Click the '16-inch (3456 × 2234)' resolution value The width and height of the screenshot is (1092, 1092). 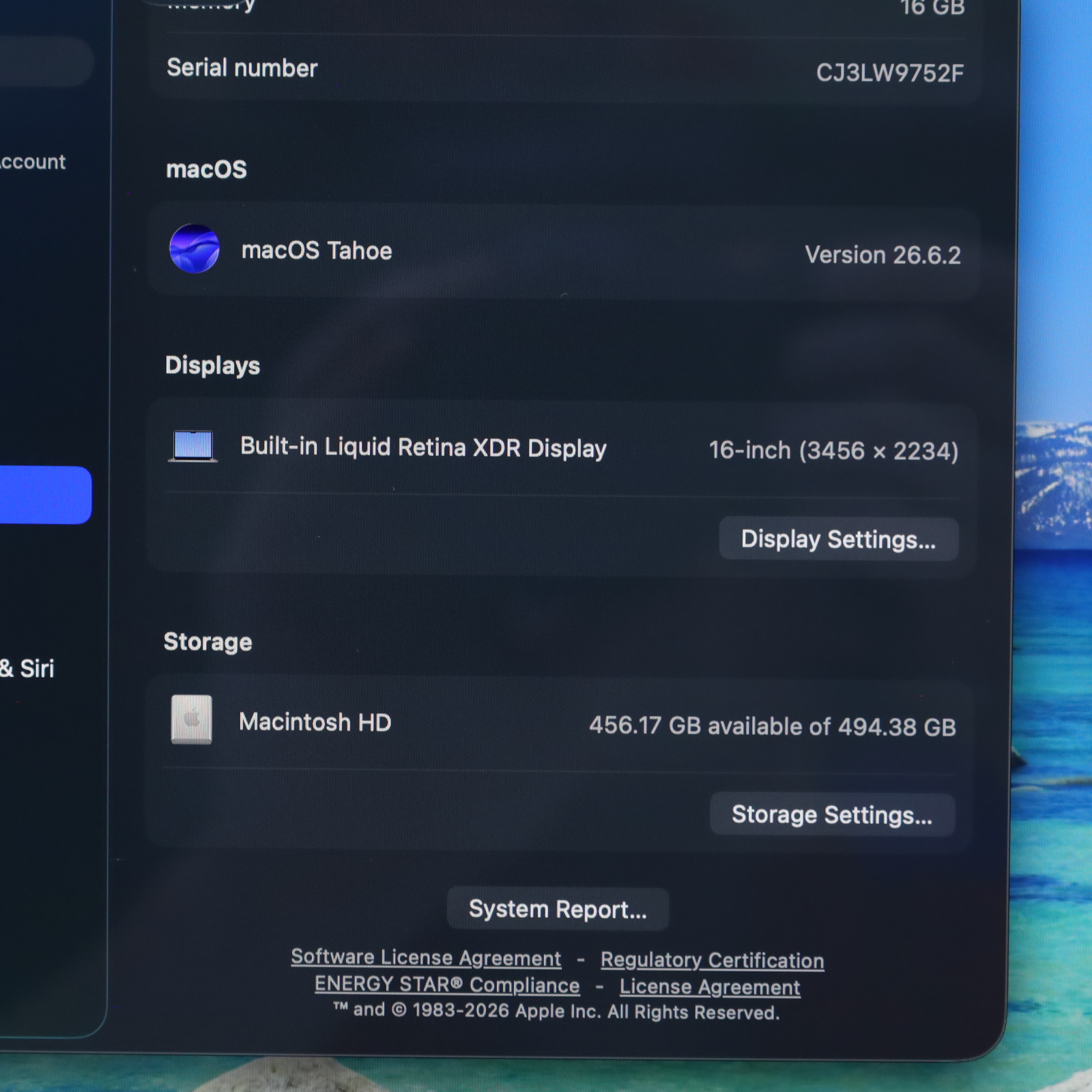pos(833,450)
